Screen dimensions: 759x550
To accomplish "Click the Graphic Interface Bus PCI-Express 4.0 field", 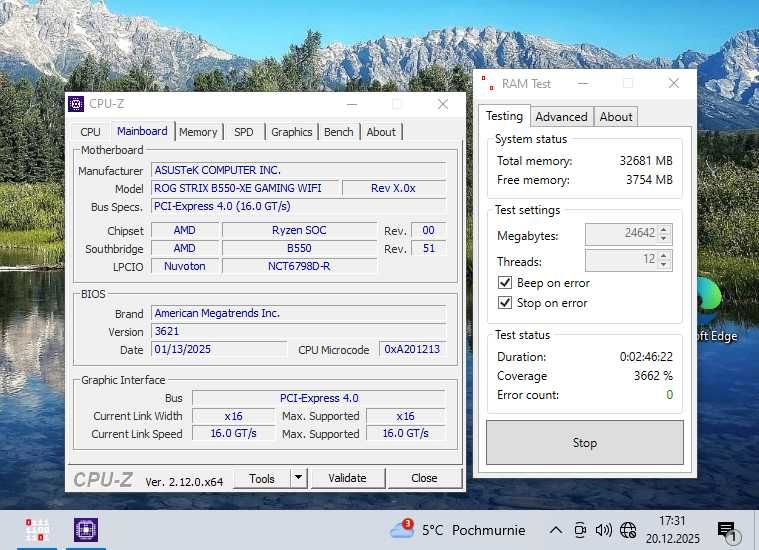I will [x=319, y=398].
